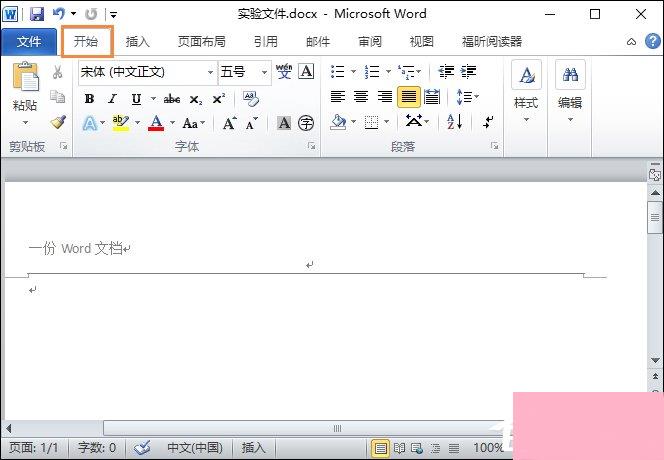Click the Grow Font icon

pyautogui.click(x=230, y=123)
